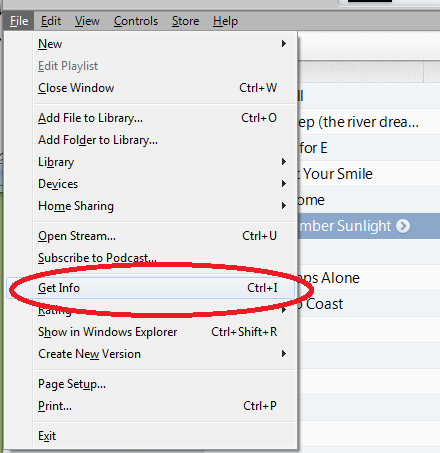
Task: Select track ending in '(the river drea...'
Action: tap(368, 122)
